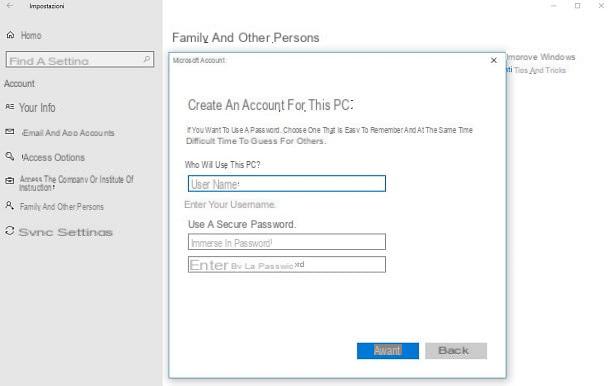Click the Avanti button
The height and width of the screenshot is (386, 610).
388,351
